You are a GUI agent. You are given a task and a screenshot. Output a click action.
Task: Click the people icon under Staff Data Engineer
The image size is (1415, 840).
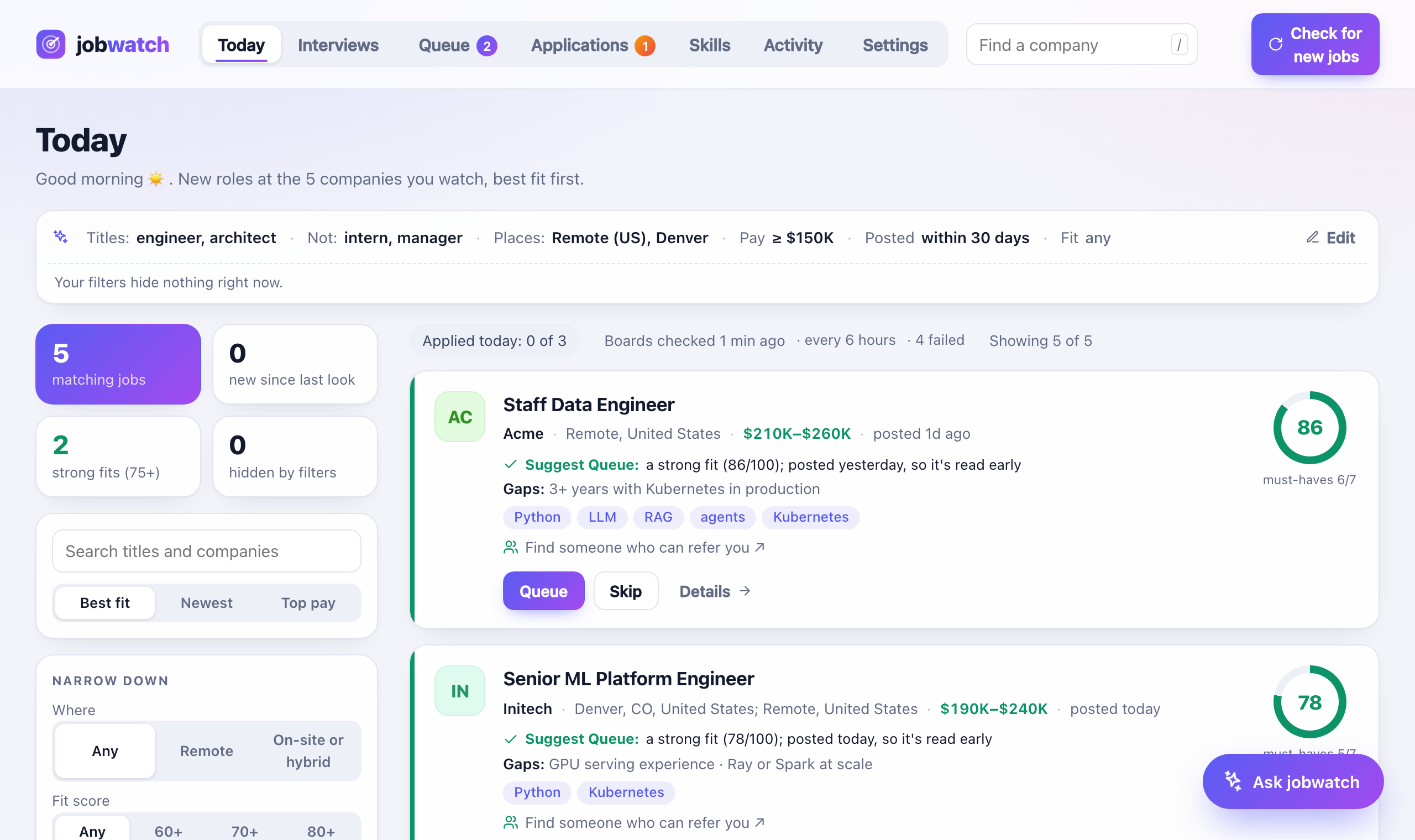point(511,547)
